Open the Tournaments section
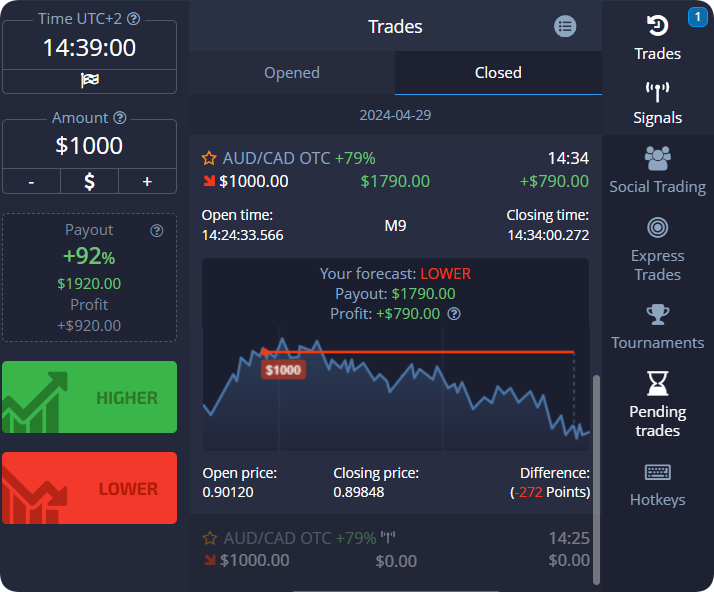Viewport: 714px width, 592px height. (x=657, y=316)
